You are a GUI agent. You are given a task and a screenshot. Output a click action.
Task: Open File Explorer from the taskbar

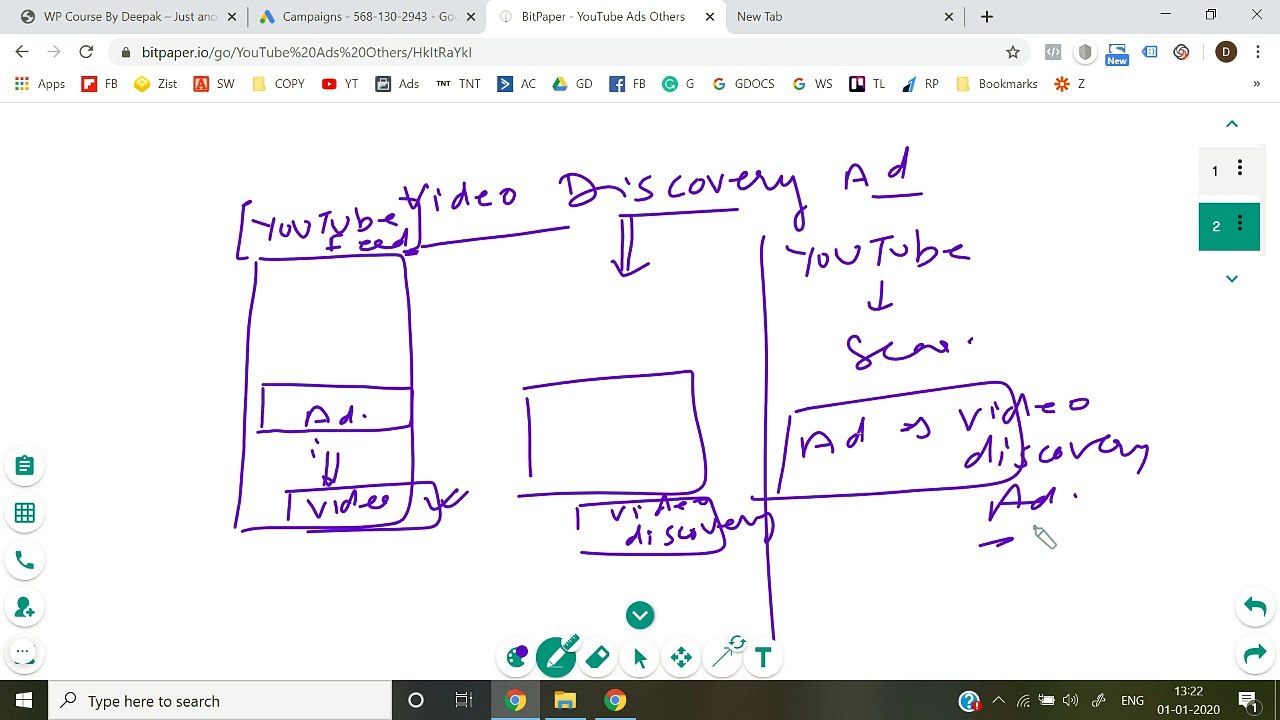point(565,700)
